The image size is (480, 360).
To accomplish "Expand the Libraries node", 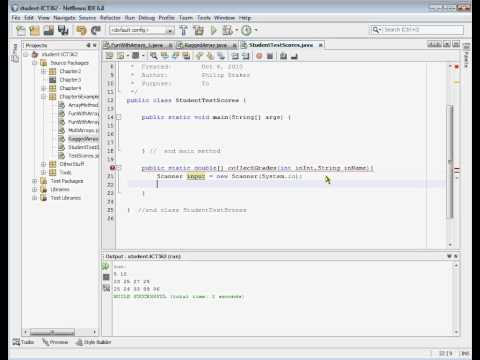I will tap(34, 189).
